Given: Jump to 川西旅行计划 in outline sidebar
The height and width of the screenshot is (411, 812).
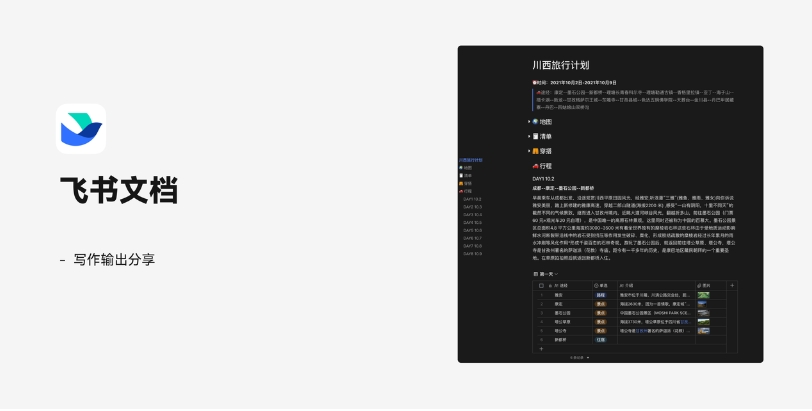Looking at the screenshot, I should (x=471, y=160).
